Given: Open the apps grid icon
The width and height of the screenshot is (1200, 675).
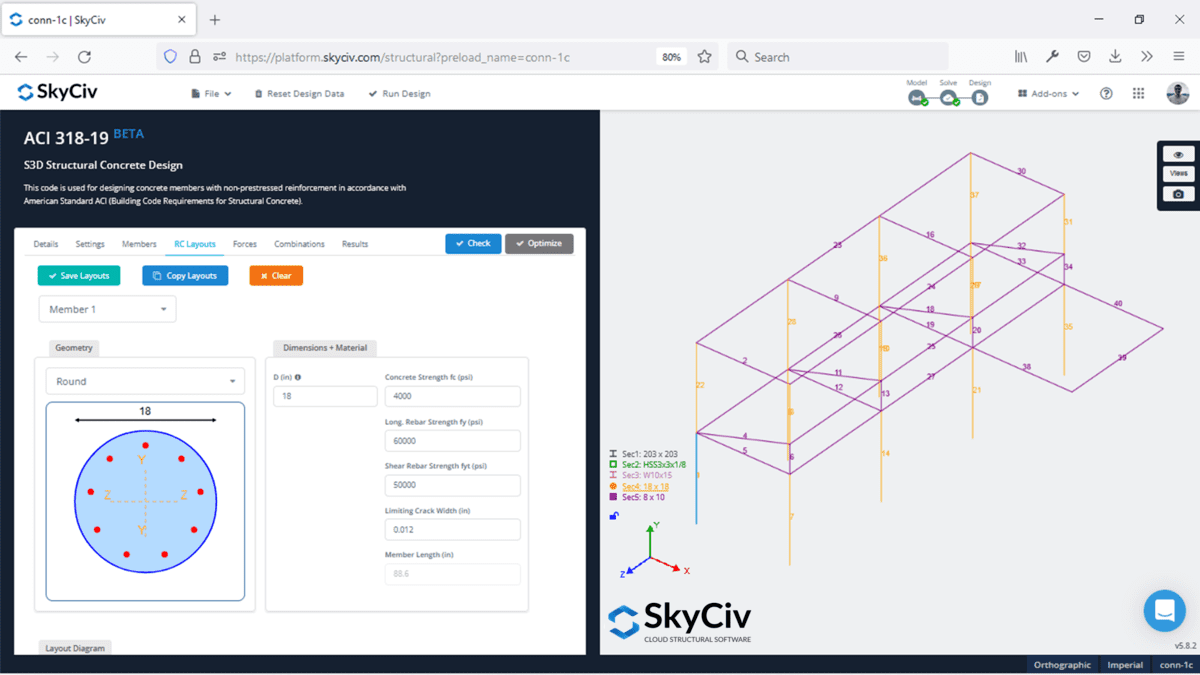Looking at the screenshot, I should 1138,93.
